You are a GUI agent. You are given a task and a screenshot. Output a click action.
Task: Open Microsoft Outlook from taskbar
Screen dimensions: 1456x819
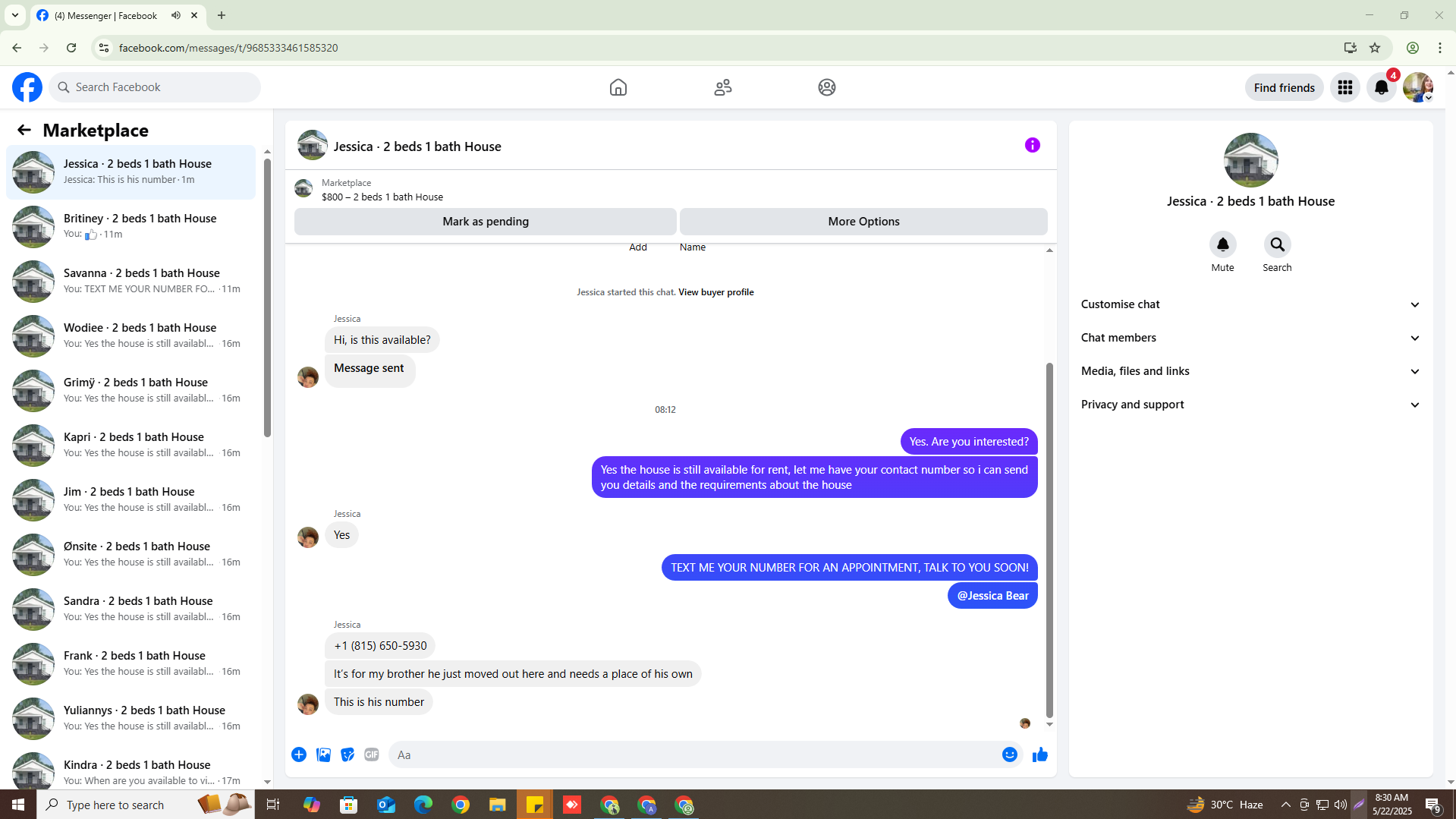(x=386, y=805)
